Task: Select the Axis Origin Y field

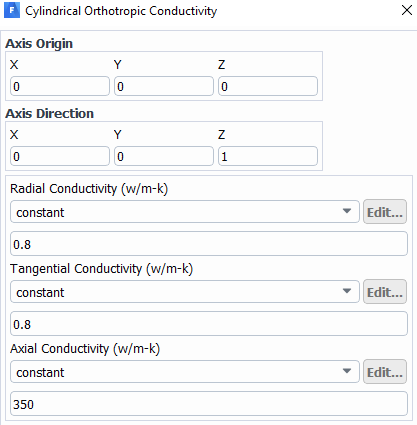Action: click(x=164, y=86)
